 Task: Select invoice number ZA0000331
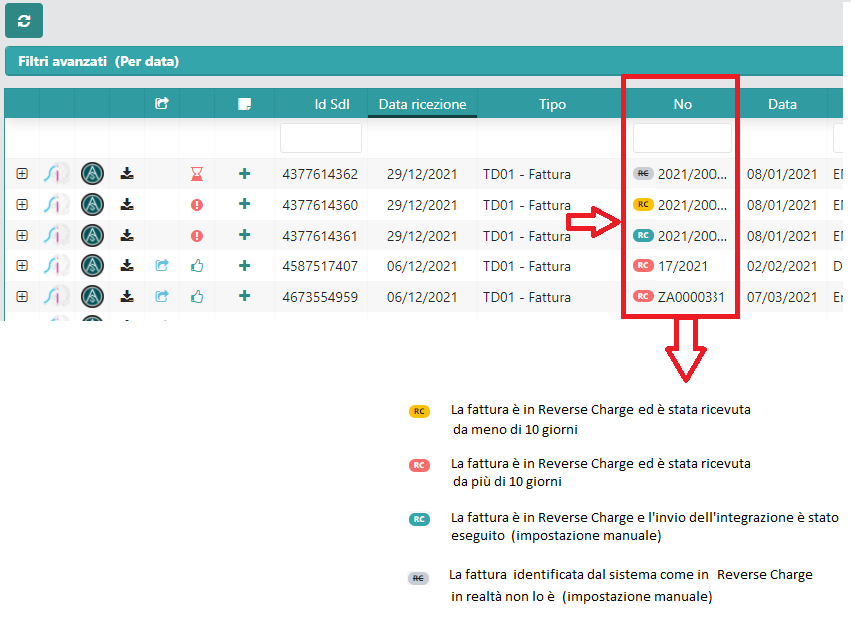(x=691, y=297)
